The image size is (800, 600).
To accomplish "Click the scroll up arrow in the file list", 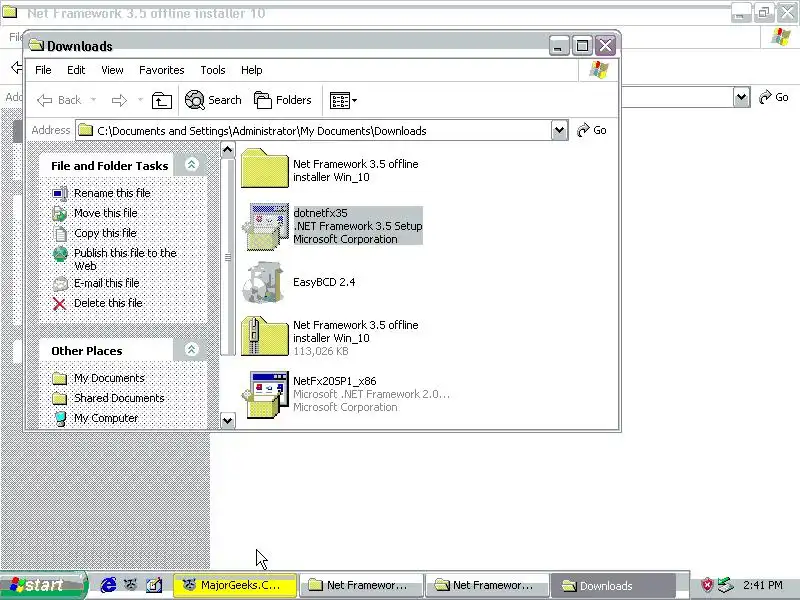I will pyautogui.click(x=228, y=150).
